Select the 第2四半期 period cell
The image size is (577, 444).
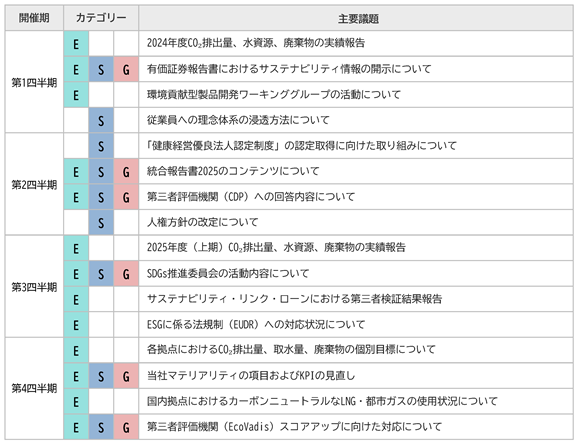tap(34, 184)
